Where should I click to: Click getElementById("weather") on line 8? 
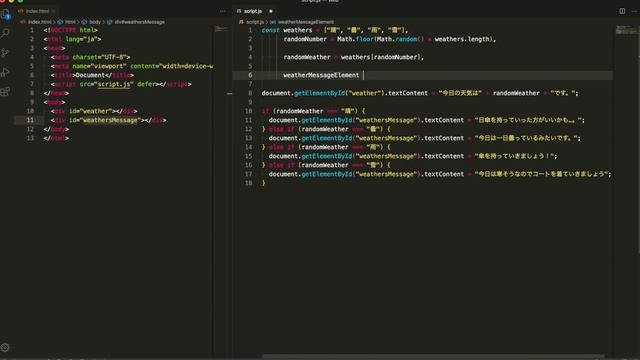click(x=339, y=93)
